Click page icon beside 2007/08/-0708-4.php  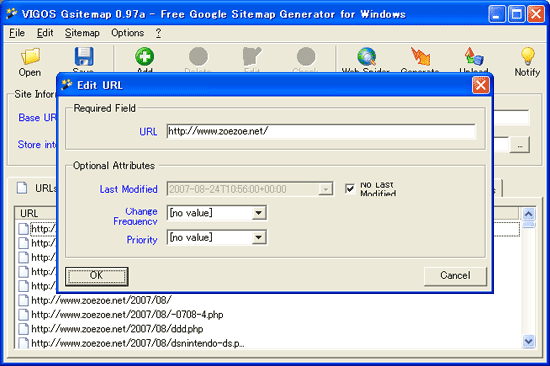pyautogui.click(x=24, y=315)
